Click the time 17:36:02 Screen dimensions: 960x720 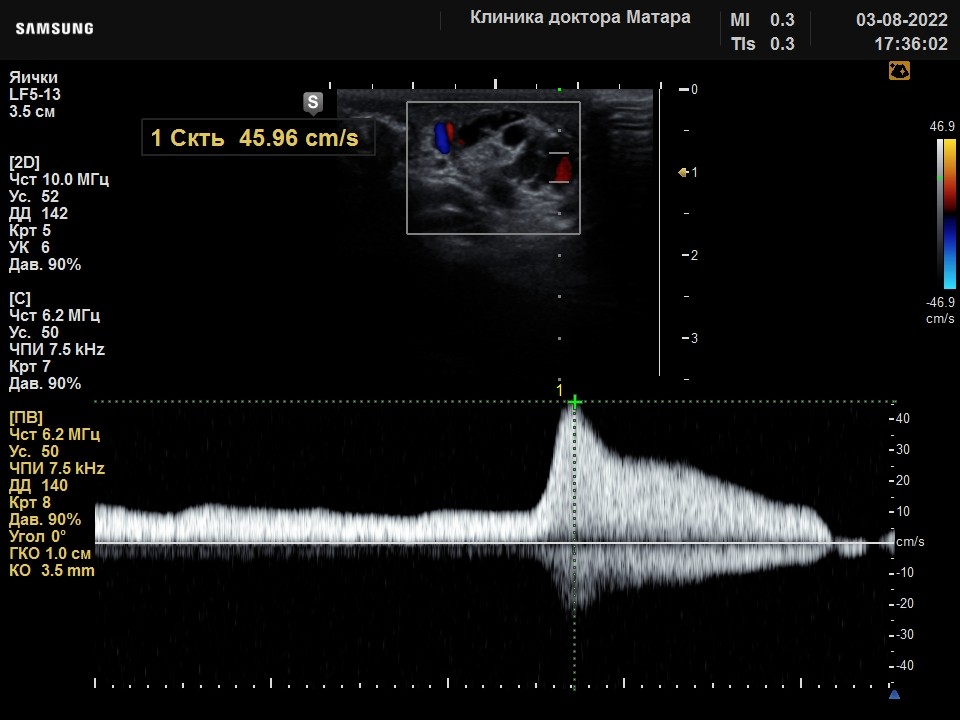coord(910,44)
